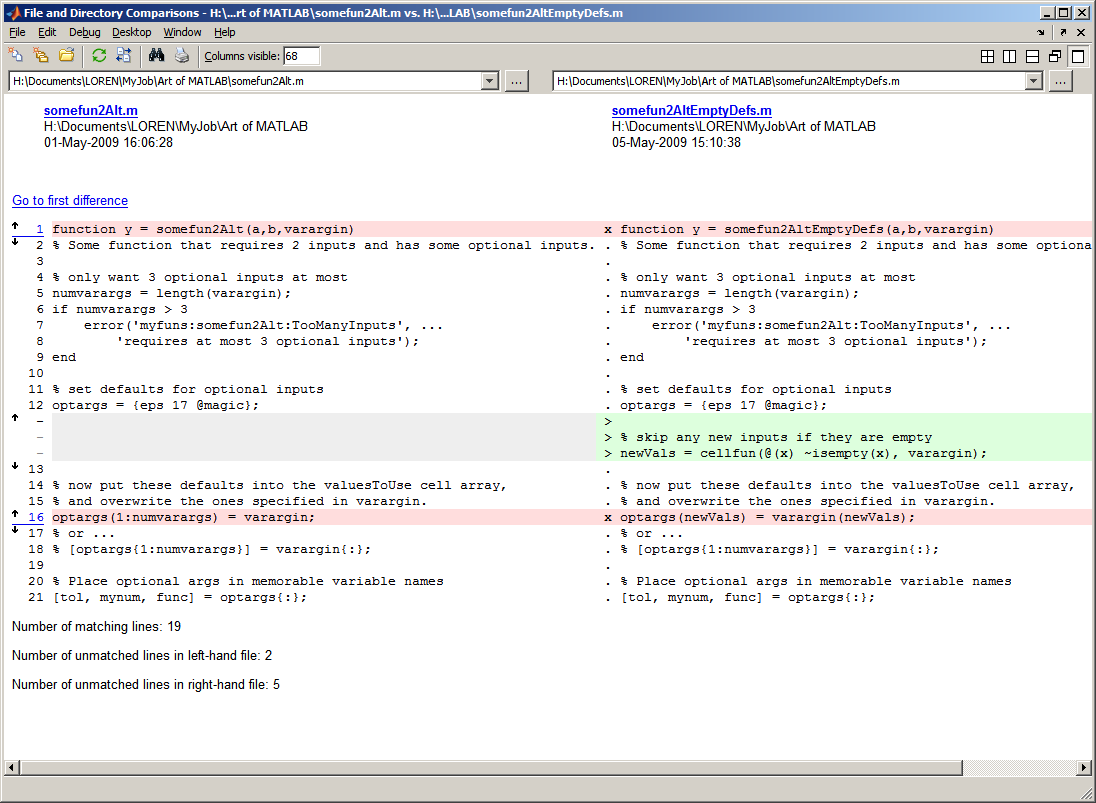
Task: Click the new directory comparison icon
Action: pyautogui.click(x=41, y=56)
